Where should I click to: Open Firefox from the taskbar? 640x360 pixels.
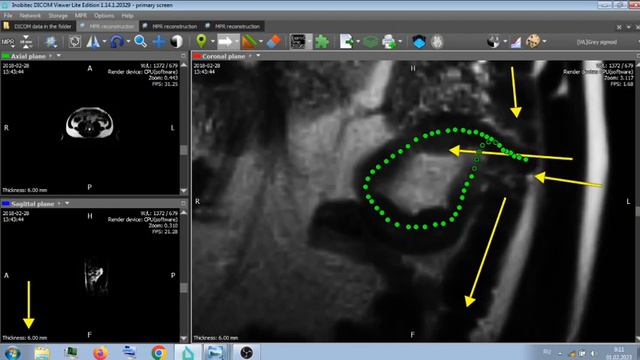100,352
